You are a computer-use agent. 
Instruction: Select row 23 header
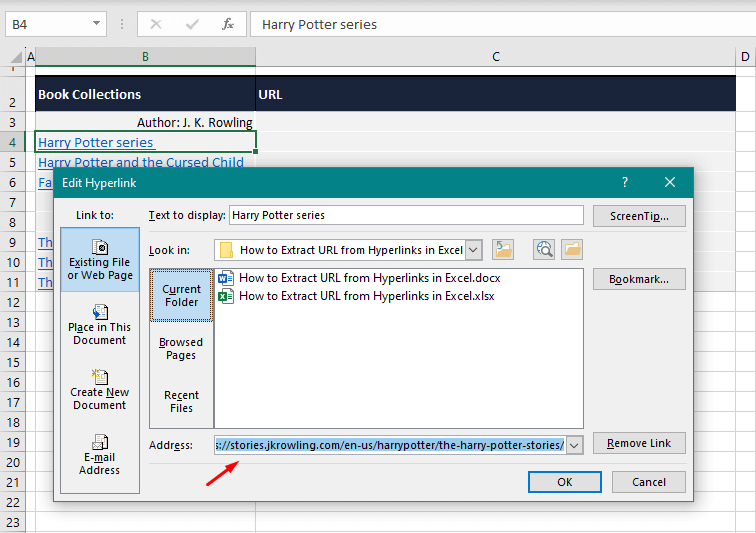coord(14,522)
